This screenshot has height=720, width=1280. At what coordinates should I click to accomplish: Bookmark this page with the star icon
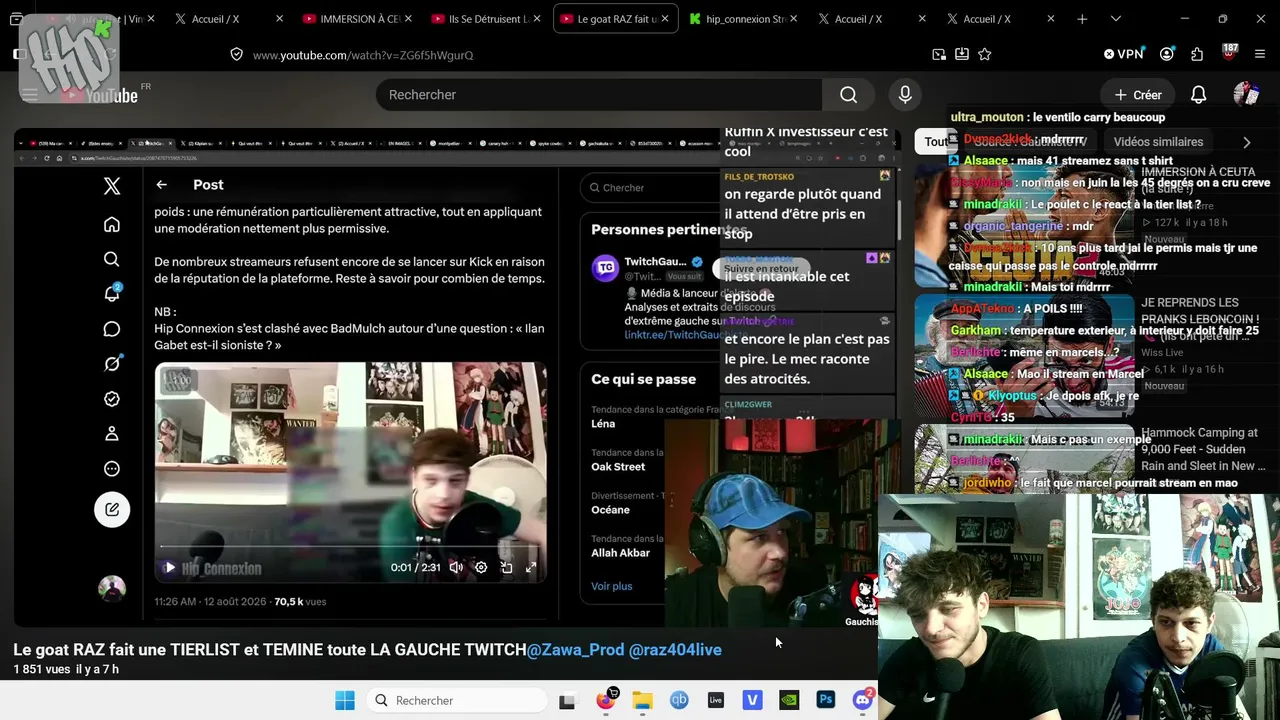(985, 54)
